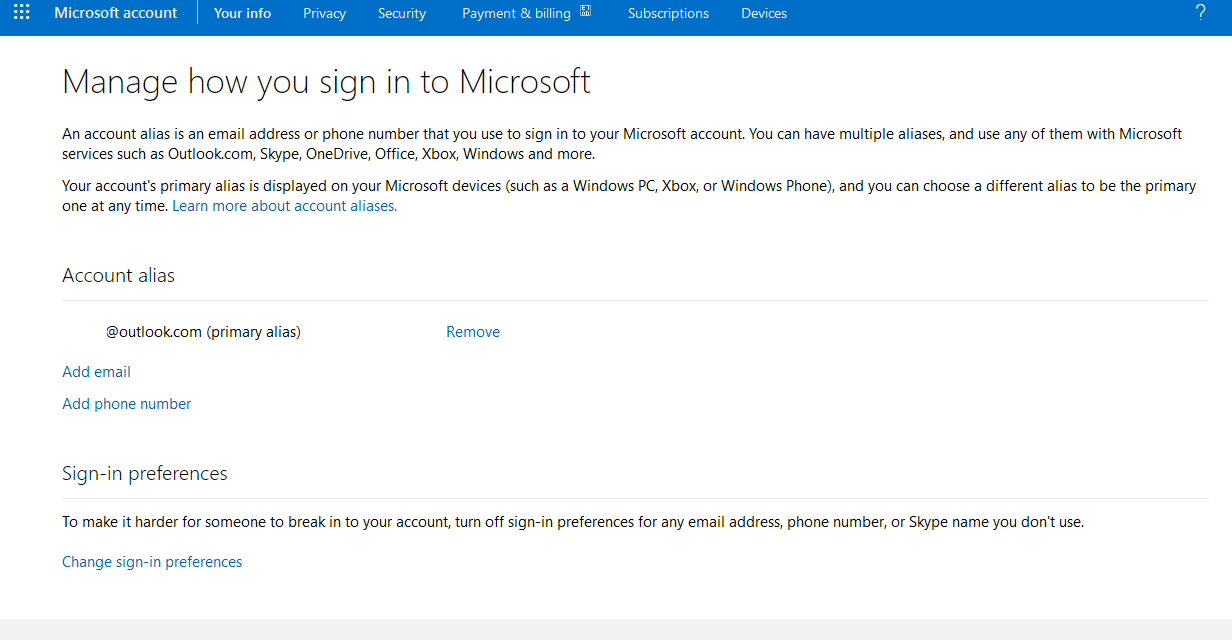
Task: Switch to the Privacy tab
Action: tap(324, 13)
